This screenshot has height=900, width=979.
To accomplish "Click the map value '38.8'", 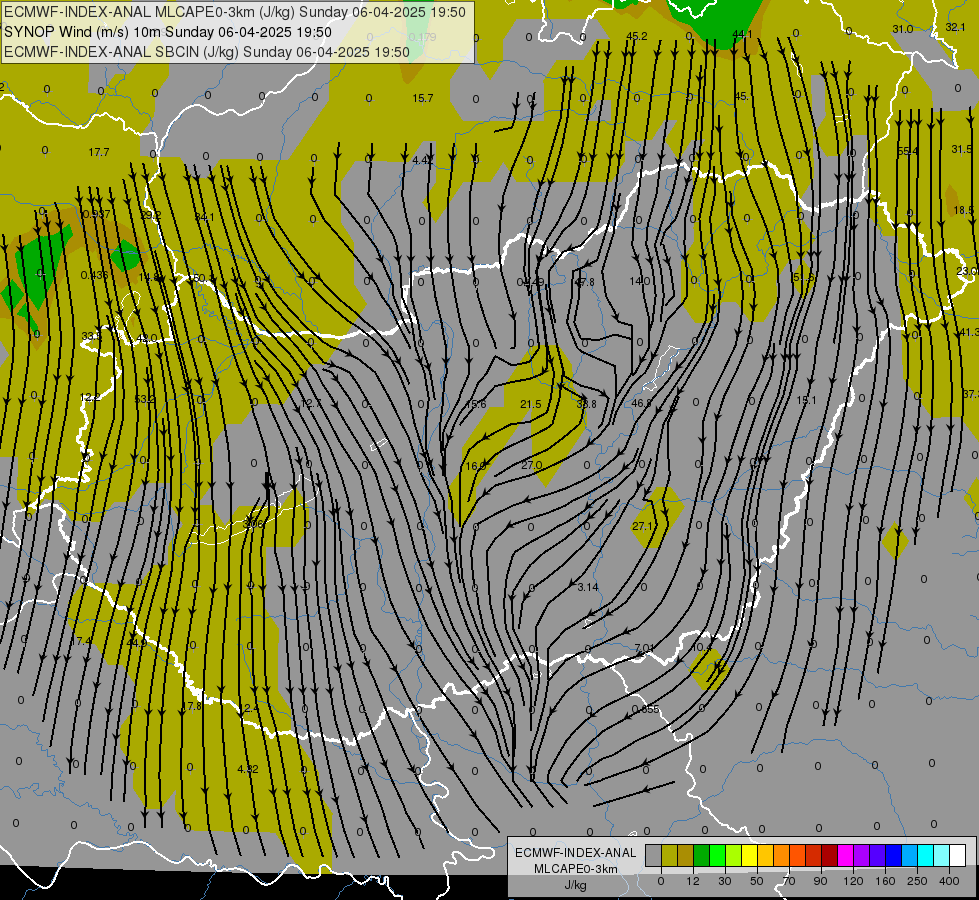I will point(586,404).
